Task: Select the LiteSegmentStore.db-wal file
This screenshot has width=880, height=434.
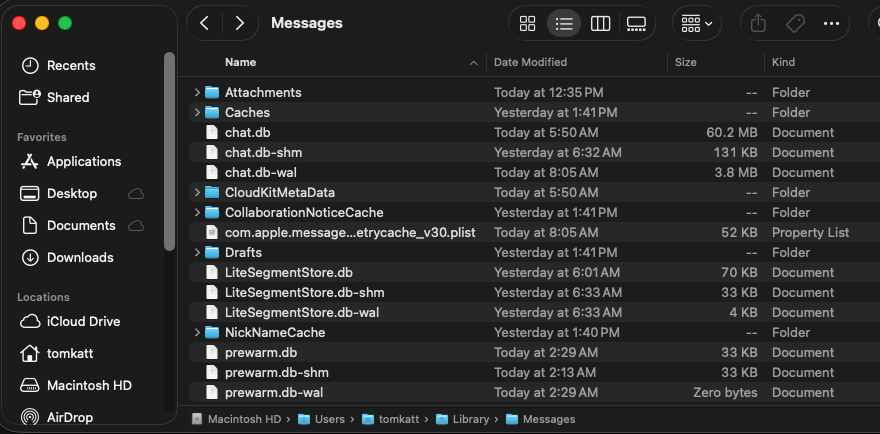Action: [302, 313]
